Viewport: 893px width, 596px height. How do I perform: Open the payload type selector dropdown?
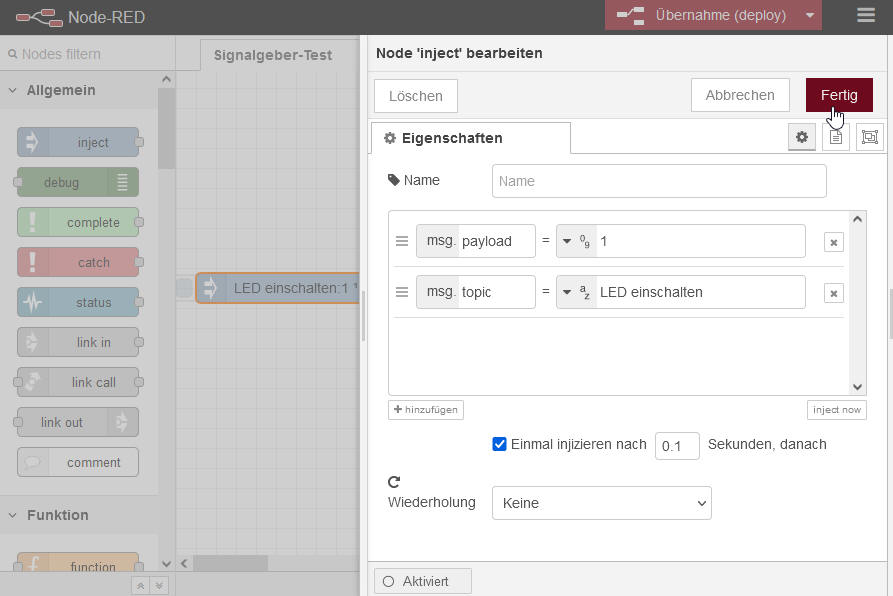point(576,241)
